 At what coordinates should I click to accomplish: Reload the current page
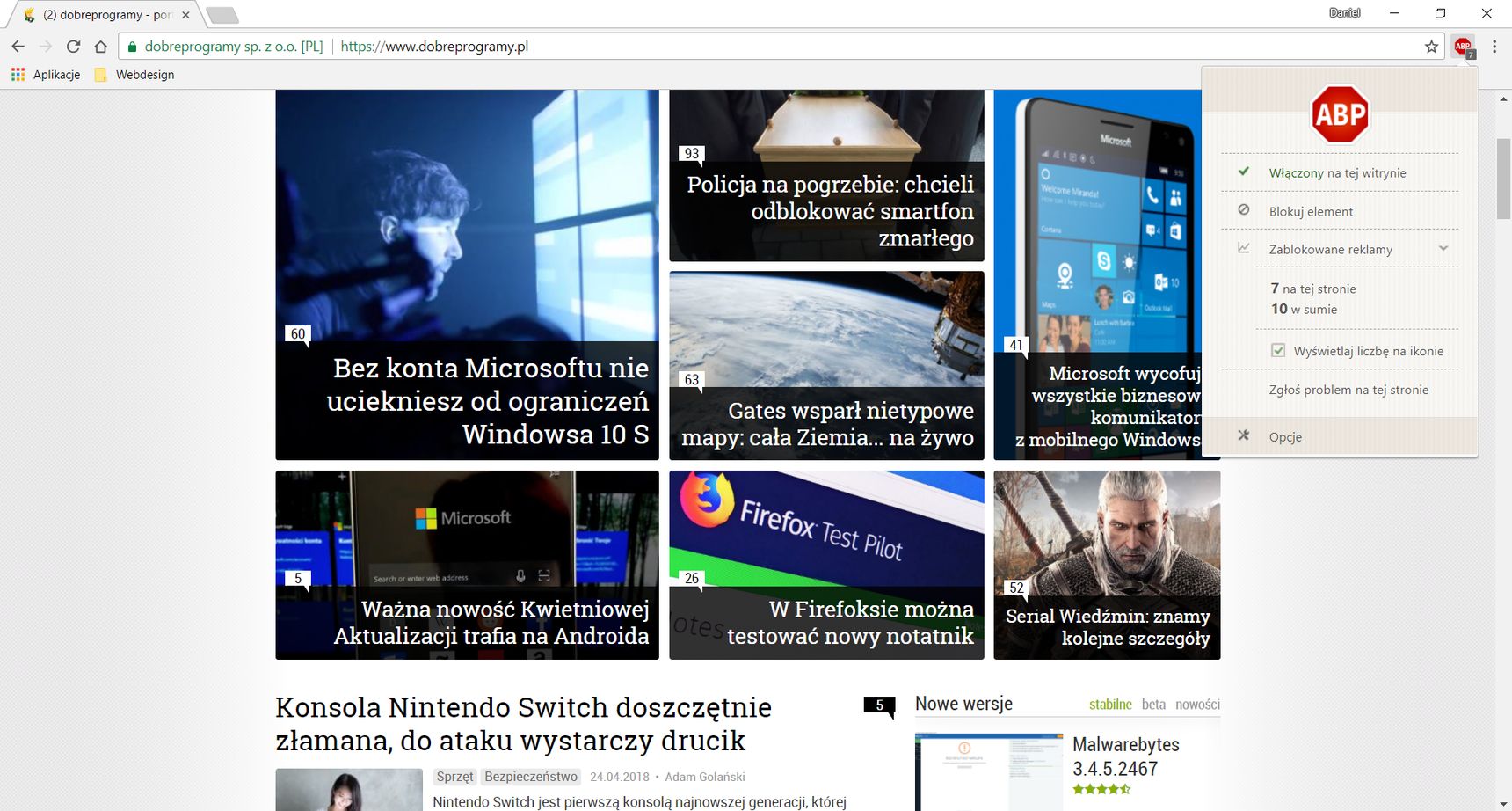coord(73,47)
